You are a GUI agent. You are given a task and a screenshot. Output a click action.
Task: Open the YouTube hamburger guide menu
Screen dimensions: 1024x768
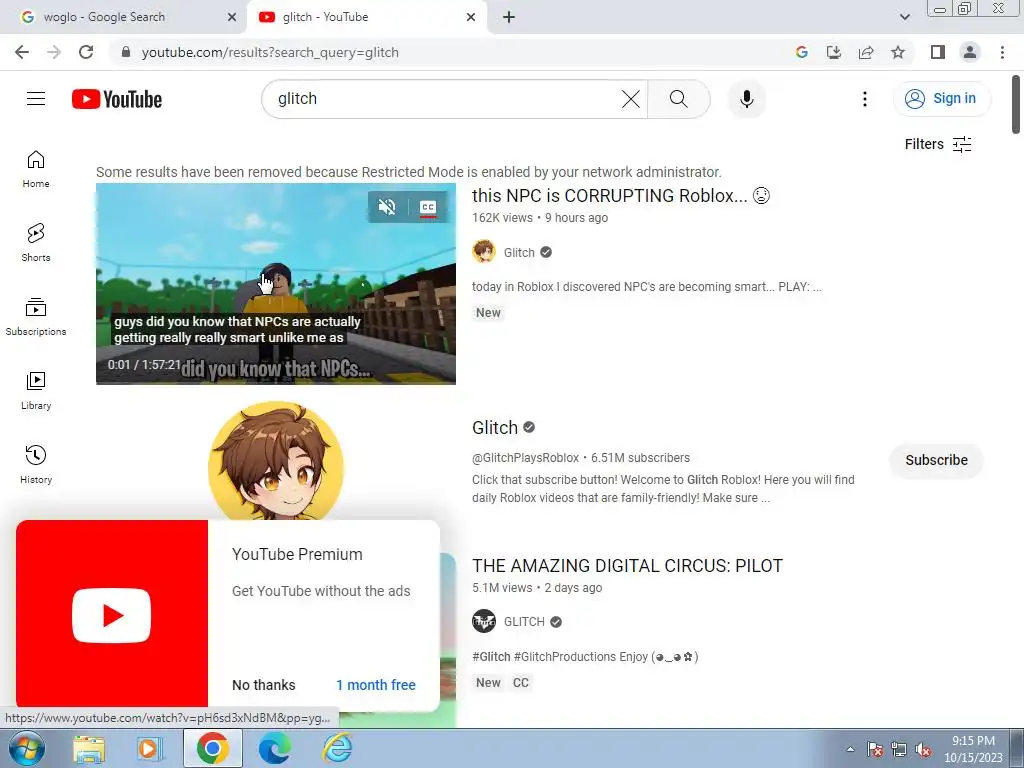point(36,99)
